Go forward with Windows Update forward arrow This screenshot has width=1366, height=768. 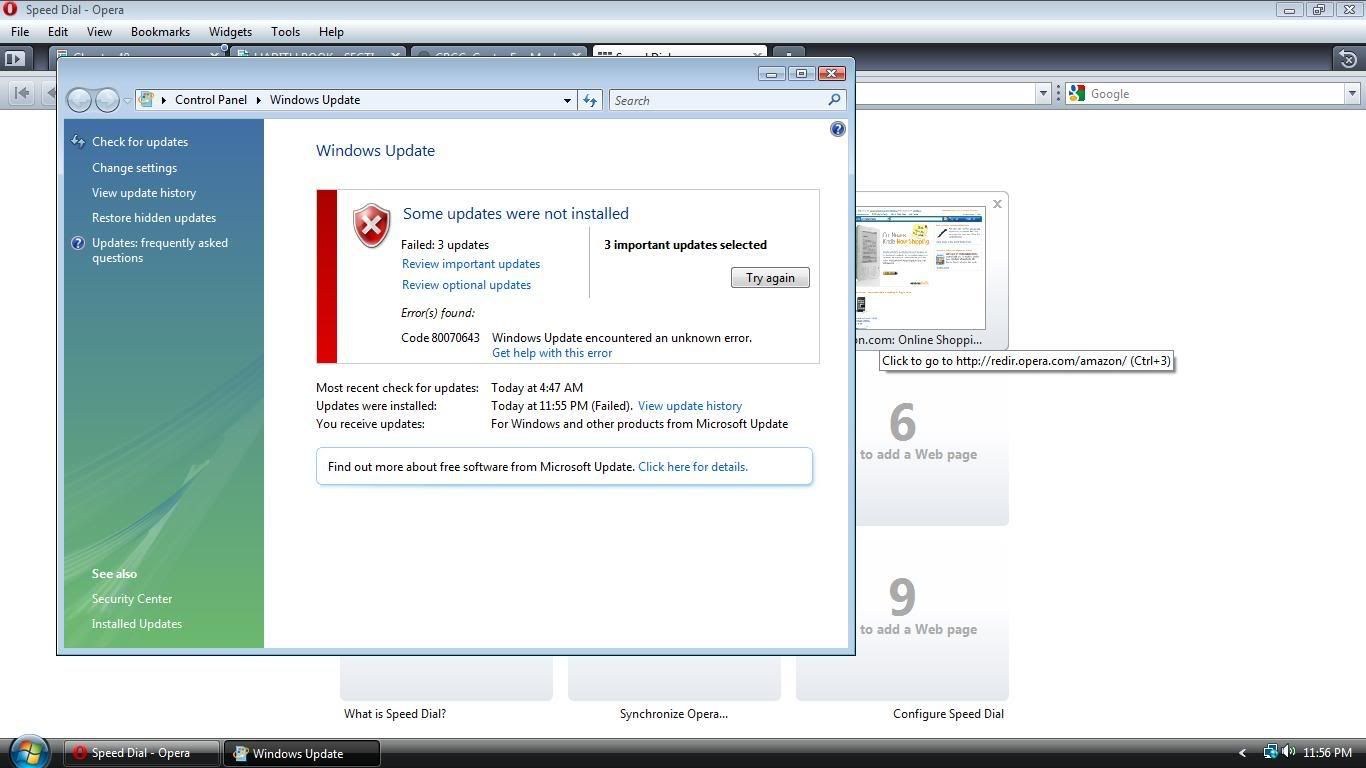[107, 100]
